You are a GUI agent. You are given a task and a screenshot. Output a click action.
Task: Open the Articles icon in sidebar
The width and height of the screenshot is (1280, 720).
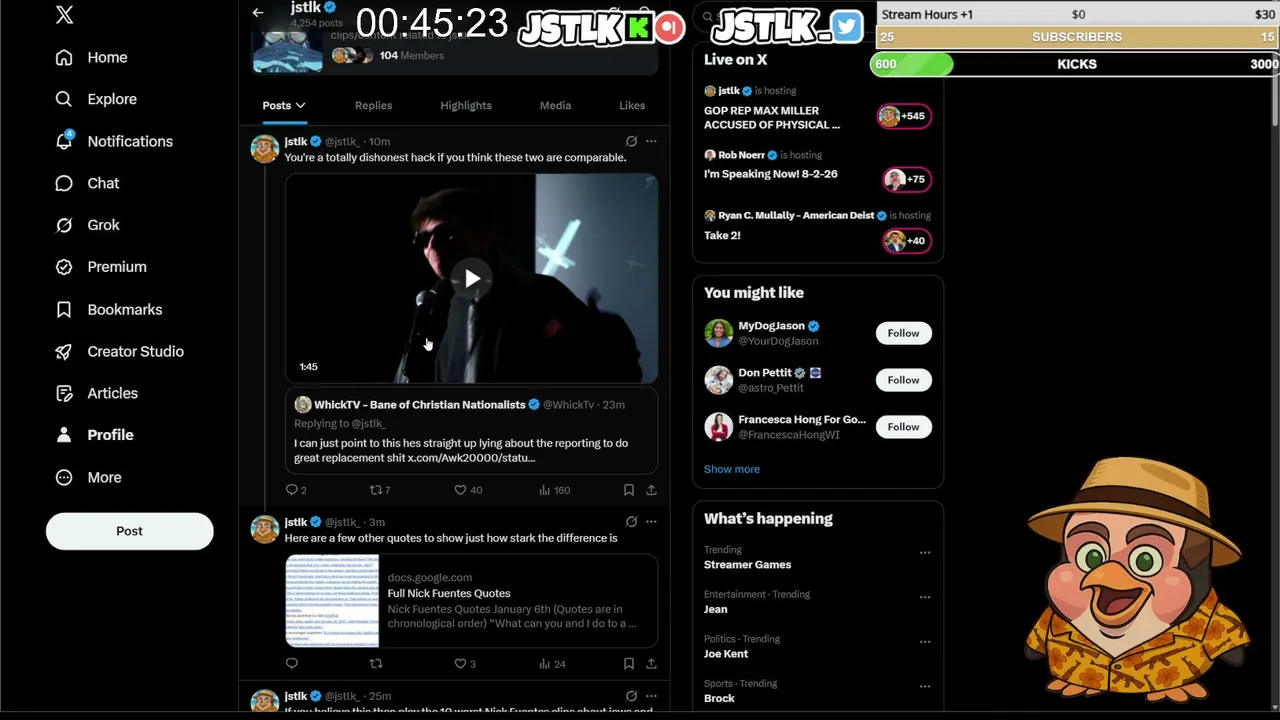(64, 394)
